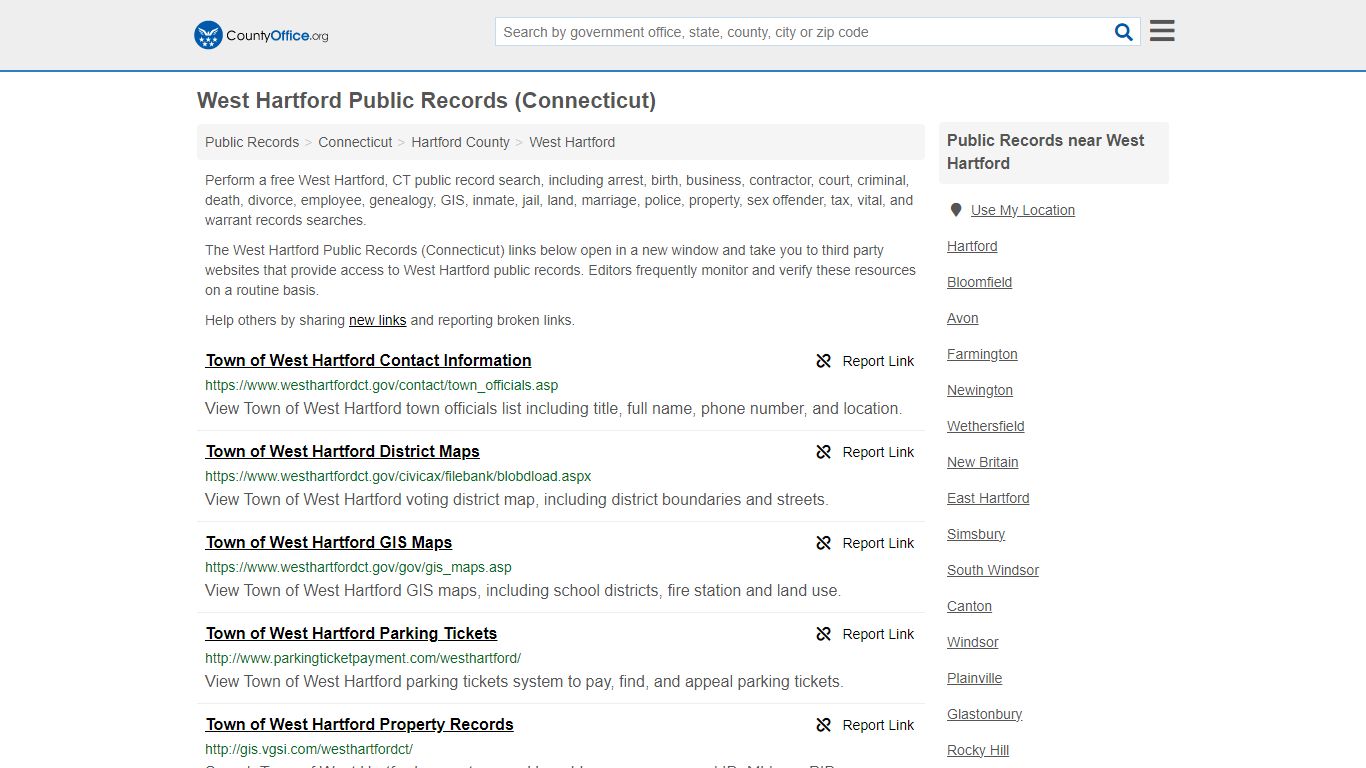This screenshot has height=768, width=1366.
Task: Select West Hartford breadcrumb
Action: (572, 142)
